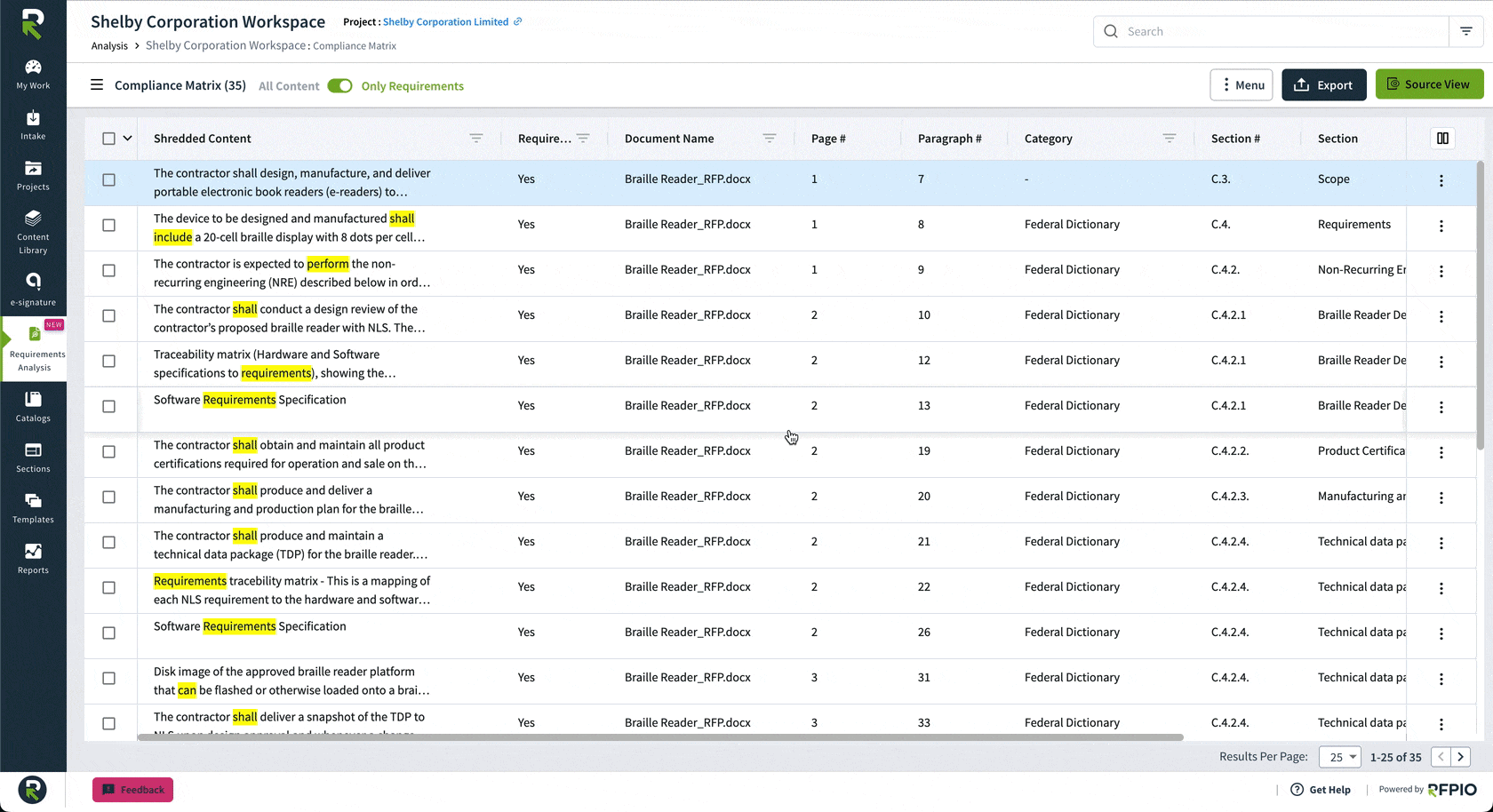
Task: Open My Work in the sidebar
Action: [x=33, y=75]
